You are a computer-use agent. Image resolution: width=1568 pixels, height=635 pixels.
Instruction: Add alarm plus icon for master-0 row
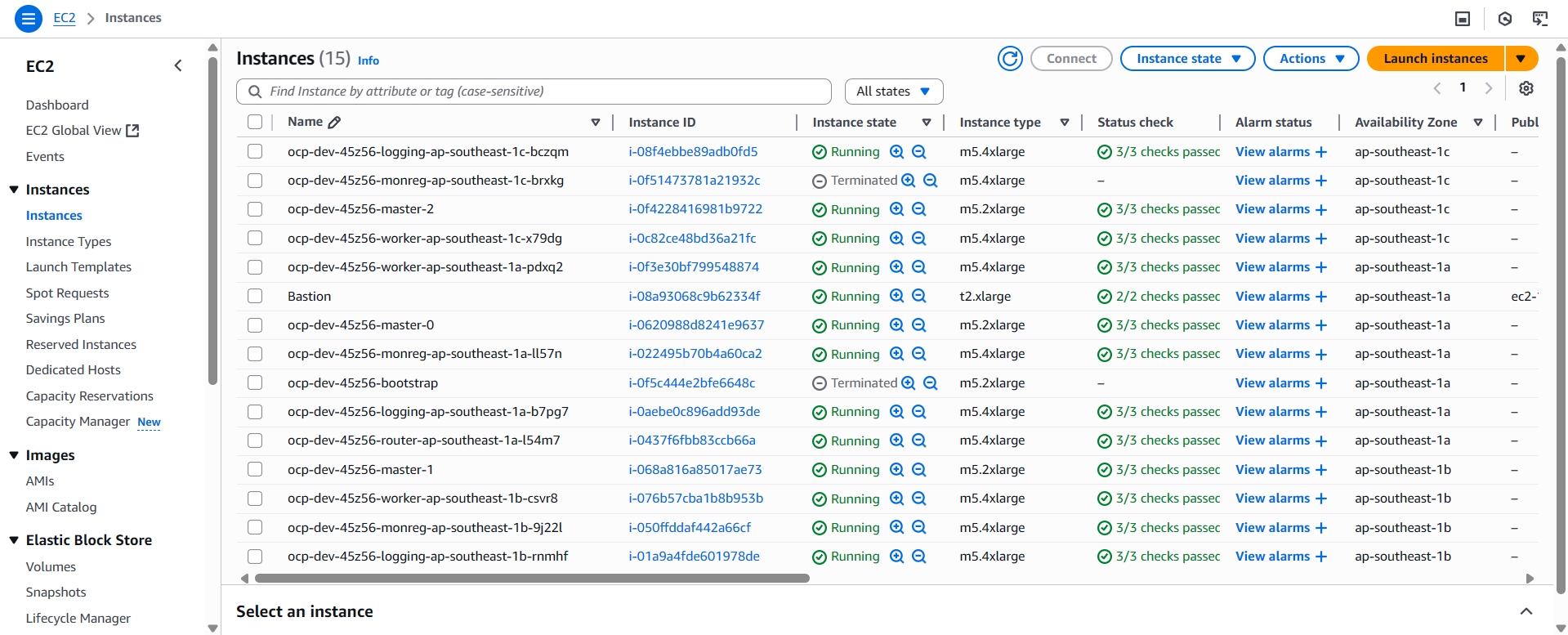pos(1321,325)
